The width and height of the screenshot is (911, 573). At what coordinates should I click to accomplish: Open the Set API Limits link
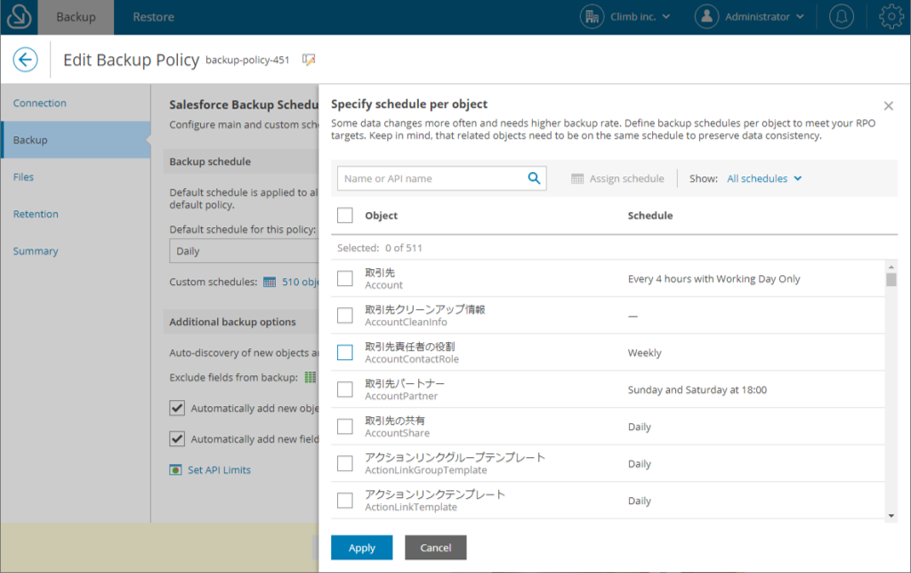pos(219,470)
